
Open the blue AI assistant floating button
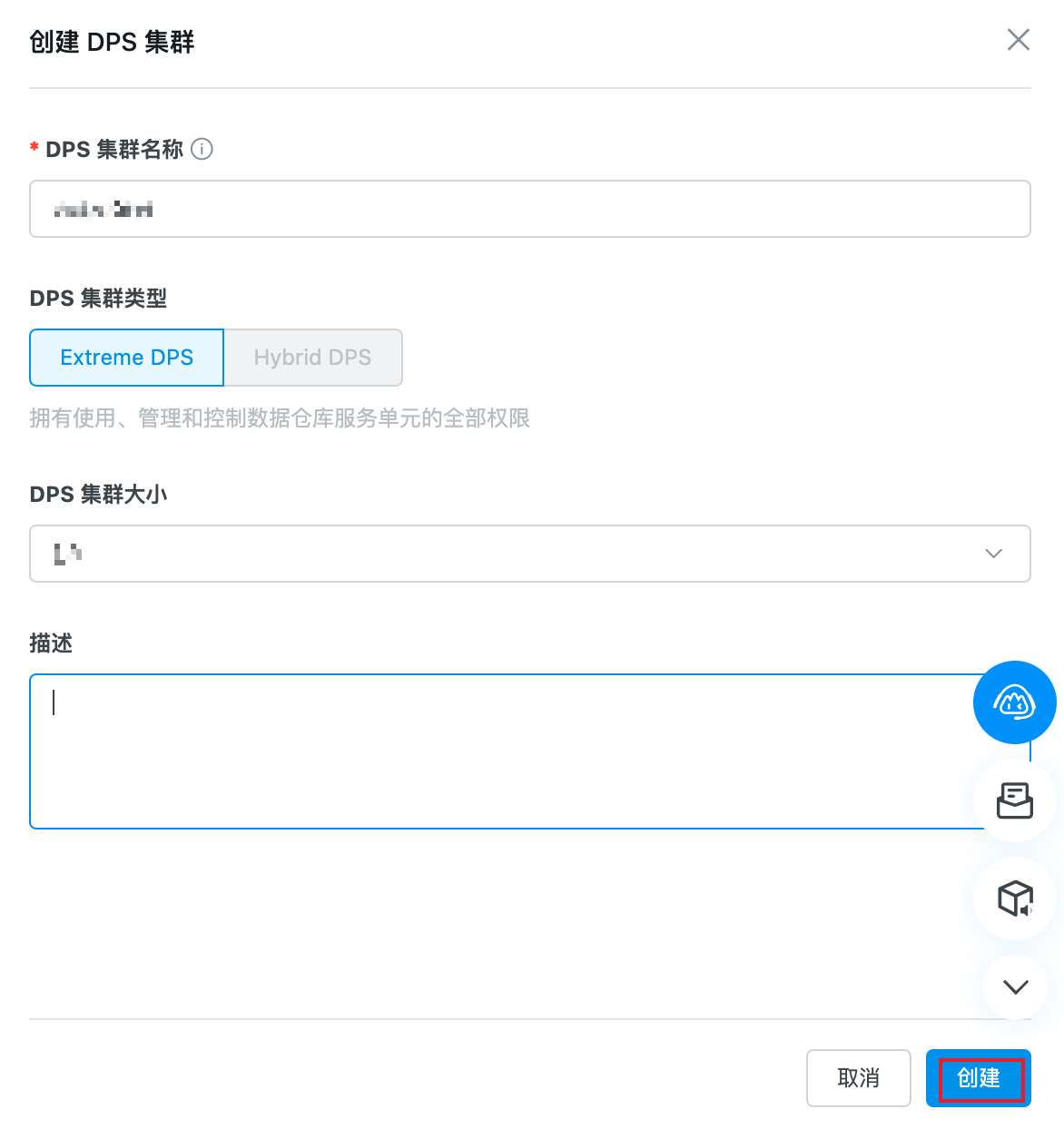(x=1014, y=702)
